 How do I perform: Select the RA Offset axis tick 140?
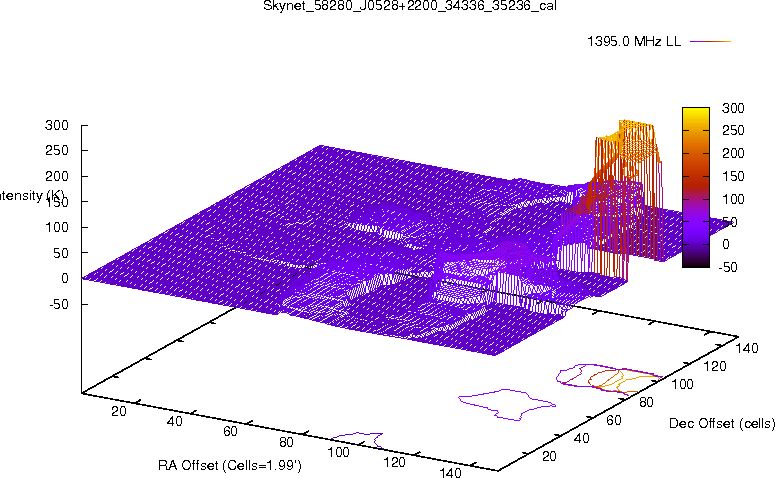450,472
